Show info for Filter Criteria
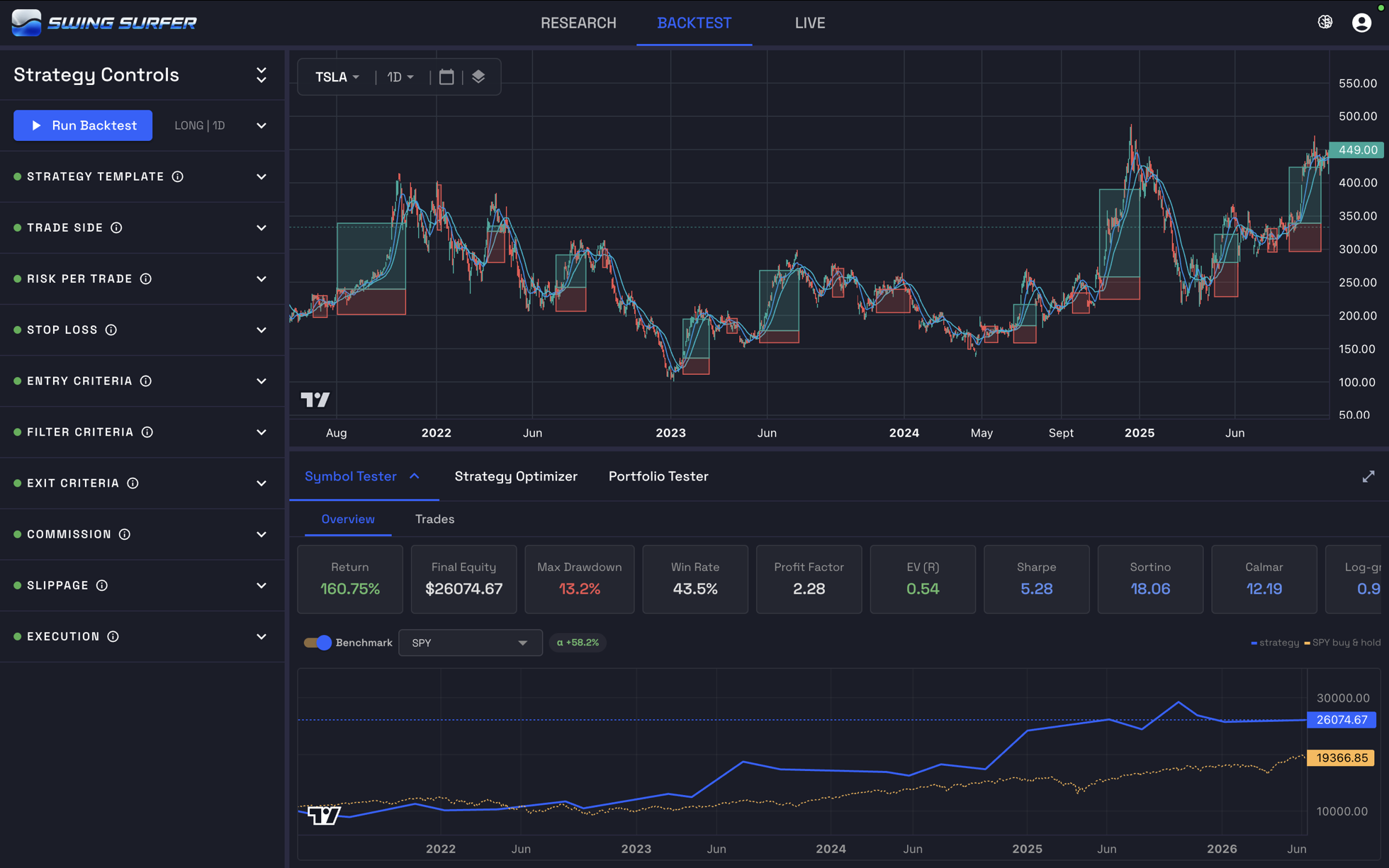This screenshot has width=1389, height=868. pyautogui.click(x=147, y=432)
